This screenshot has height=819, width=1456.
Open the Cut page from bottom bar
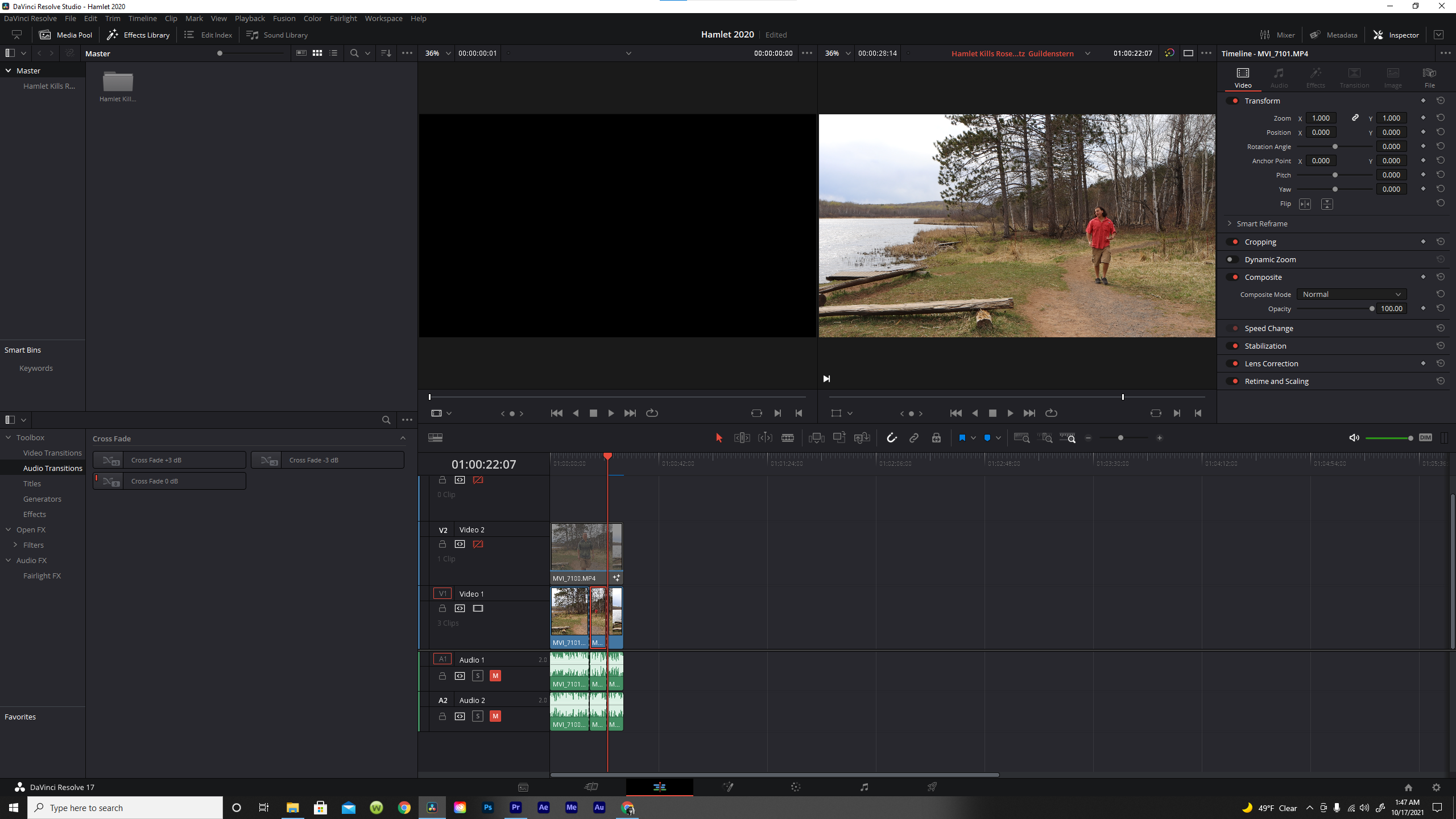(x=591, y=787)
